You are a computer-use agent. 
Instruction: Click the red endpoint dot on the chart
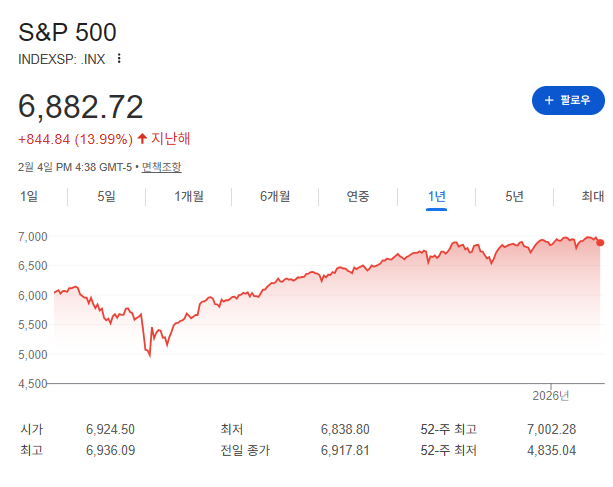click(x=600, y=242)
